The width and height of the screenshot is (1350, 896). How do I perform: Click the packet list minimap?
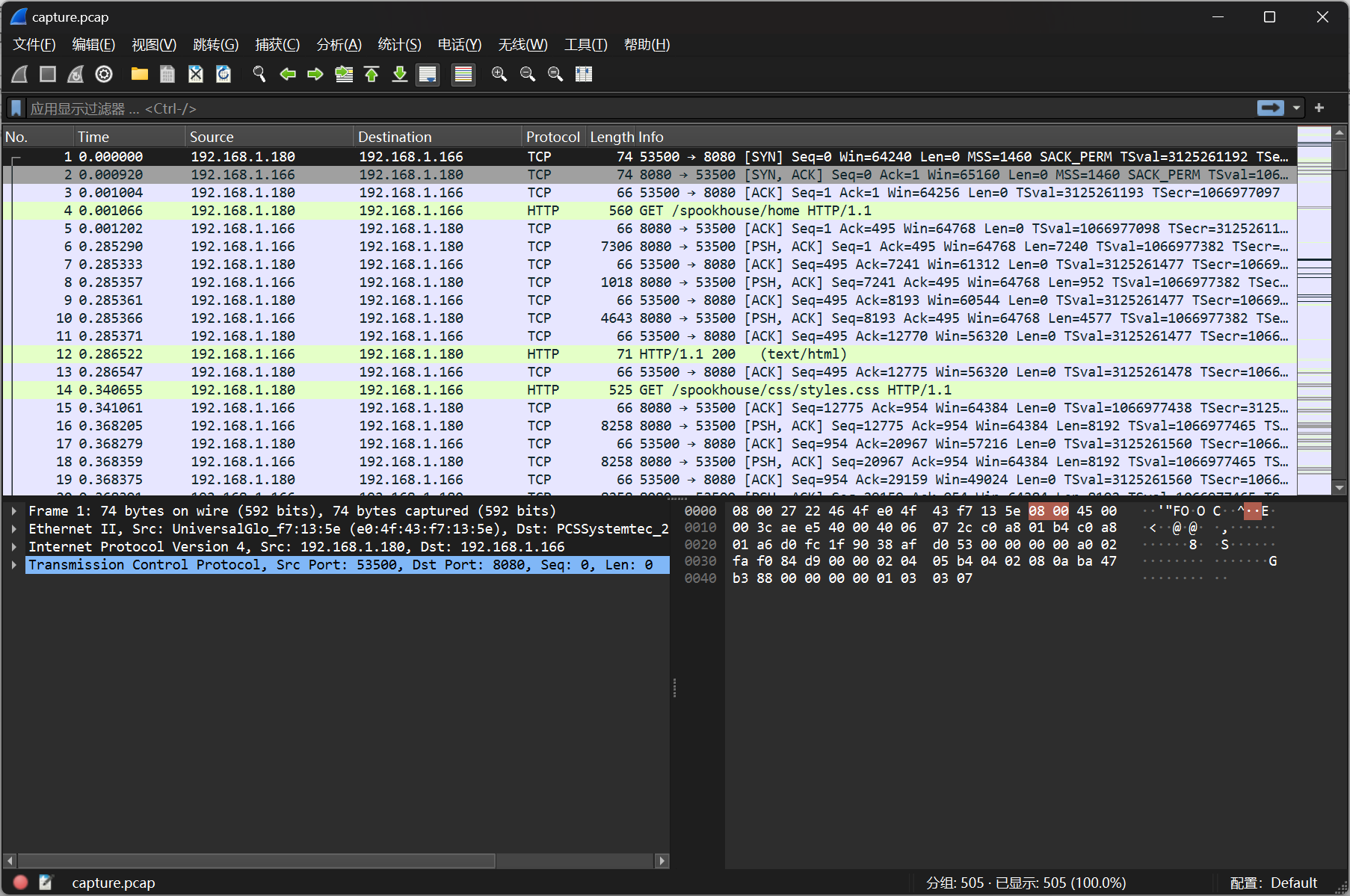coord(1314,310)
